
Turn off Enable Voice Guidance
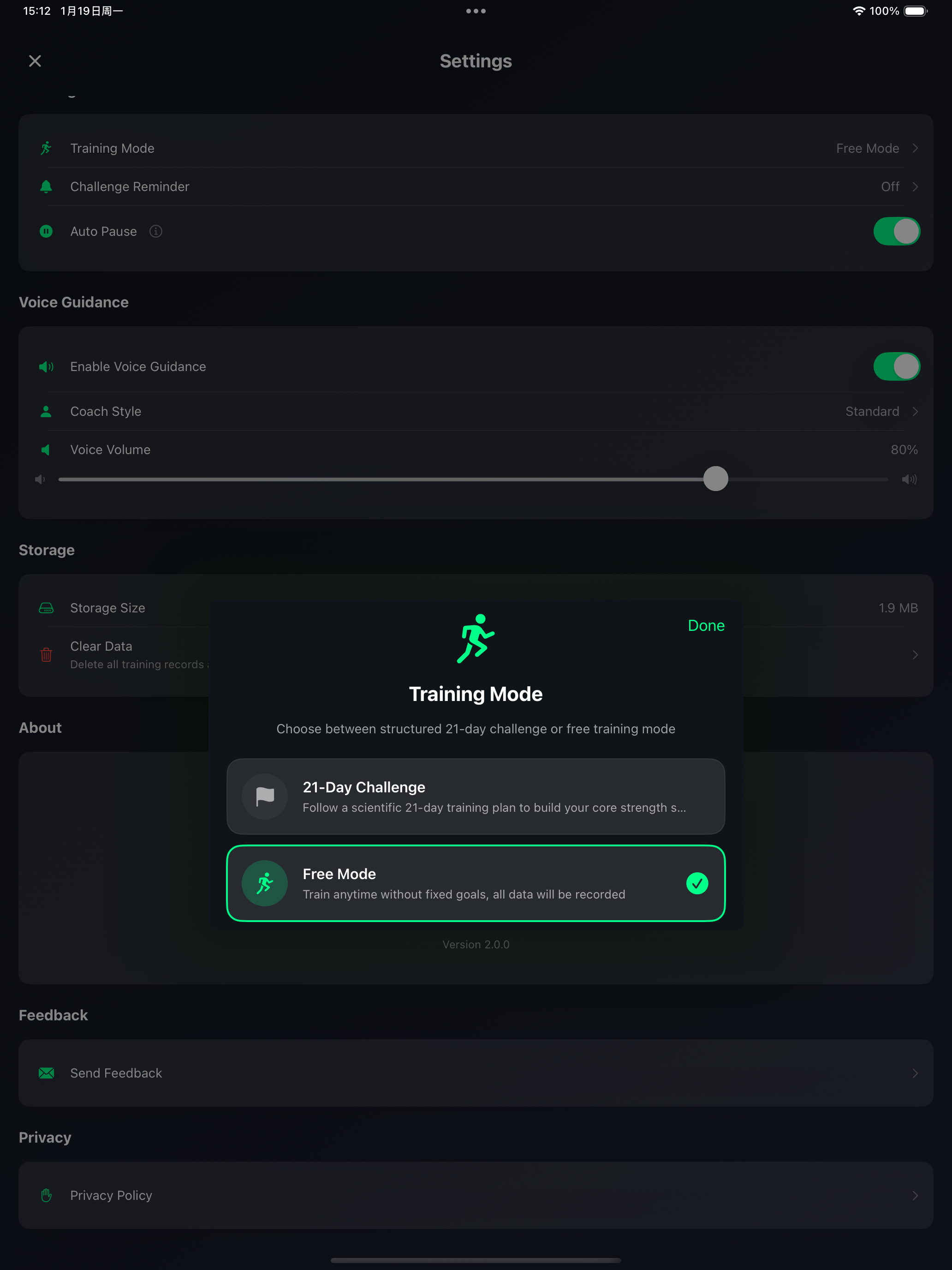tap(896, 366)
